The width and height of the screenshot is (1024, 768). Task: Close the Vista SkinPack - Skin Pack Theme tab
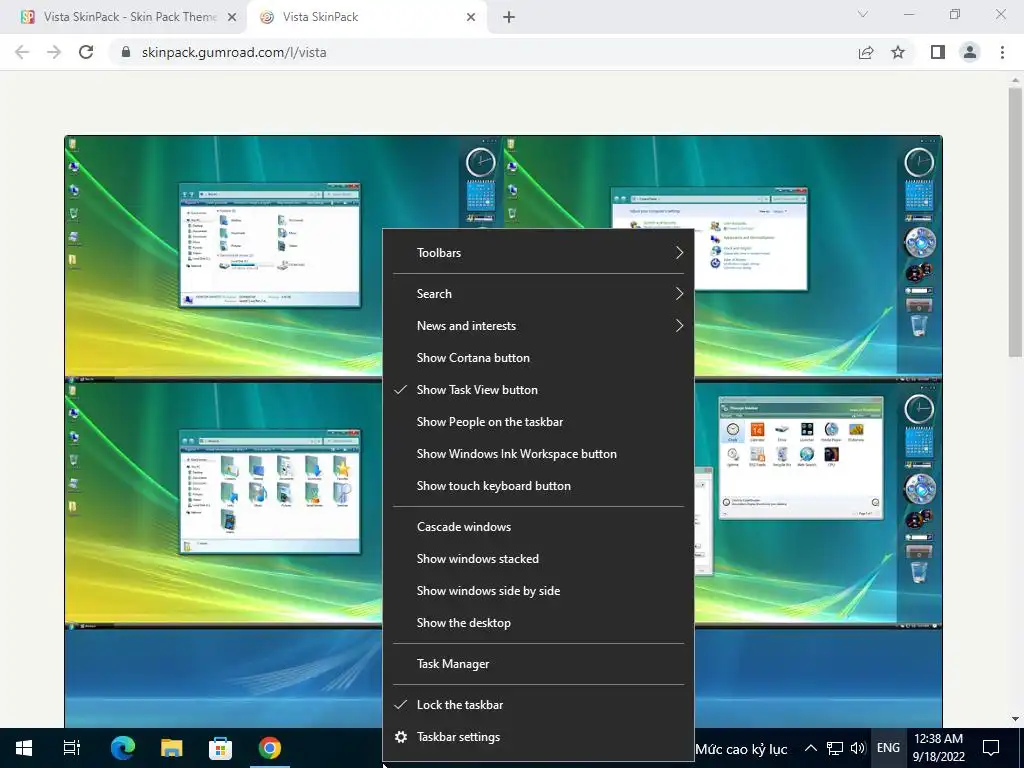pyautogui.click(x=232, y=17)
